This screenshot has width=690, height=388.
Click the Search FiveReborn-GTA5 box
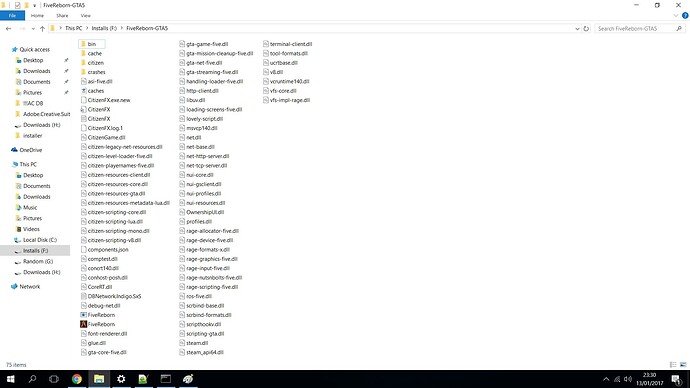pos(639,29)
